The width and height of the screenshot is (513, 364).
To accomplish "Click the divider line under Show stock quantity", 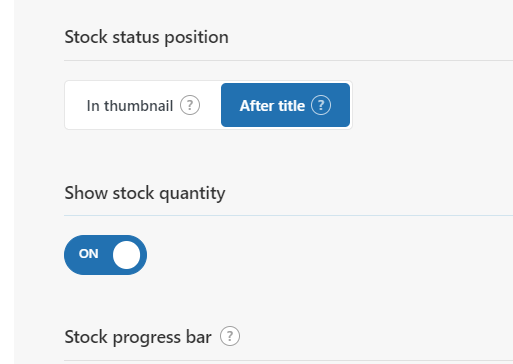I will pyautogui.click(x=288, y=216).
